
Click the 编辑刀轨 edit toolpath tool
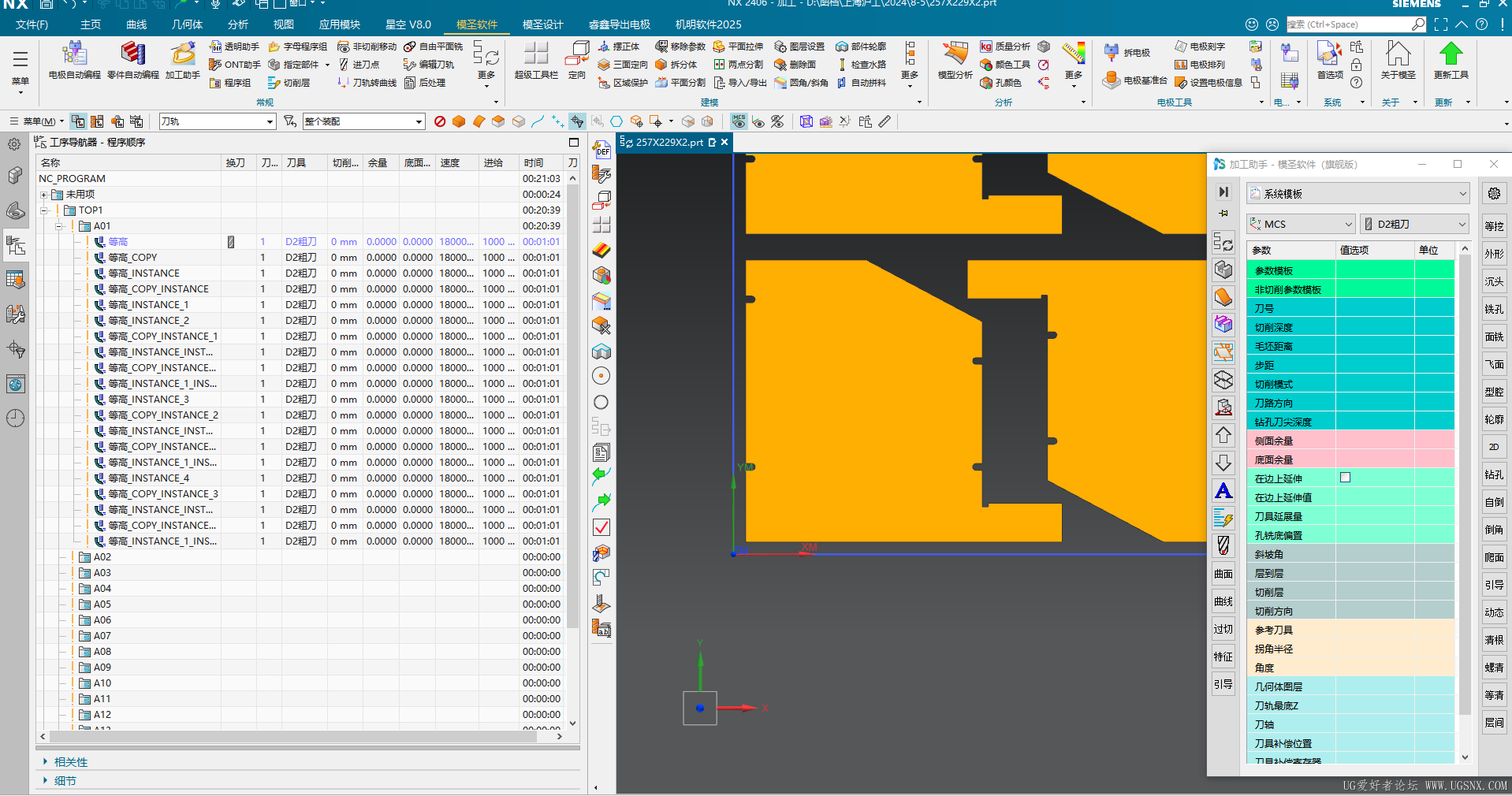[429, 65]
